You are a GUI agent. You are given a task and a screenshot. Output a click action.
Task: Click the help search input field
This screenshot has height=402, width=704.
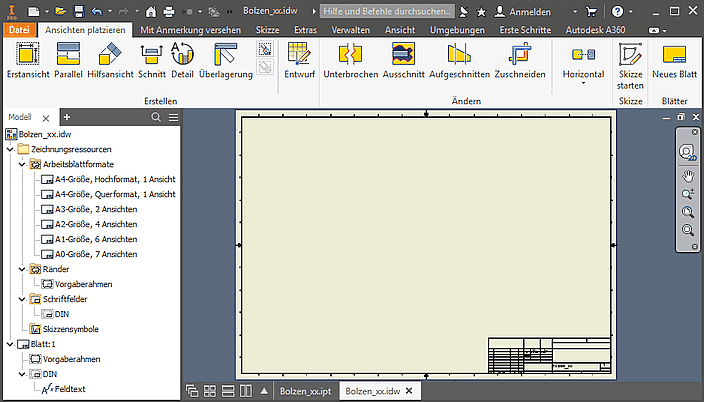pyautogui.click(x=386, y=11)
